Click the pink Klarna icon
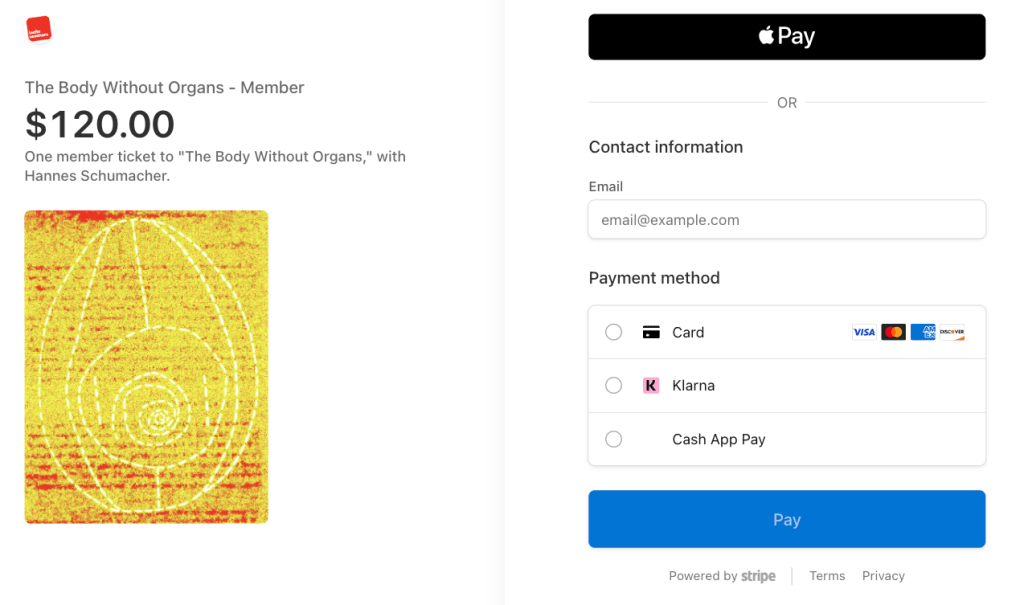 click(x=651, y=385)
